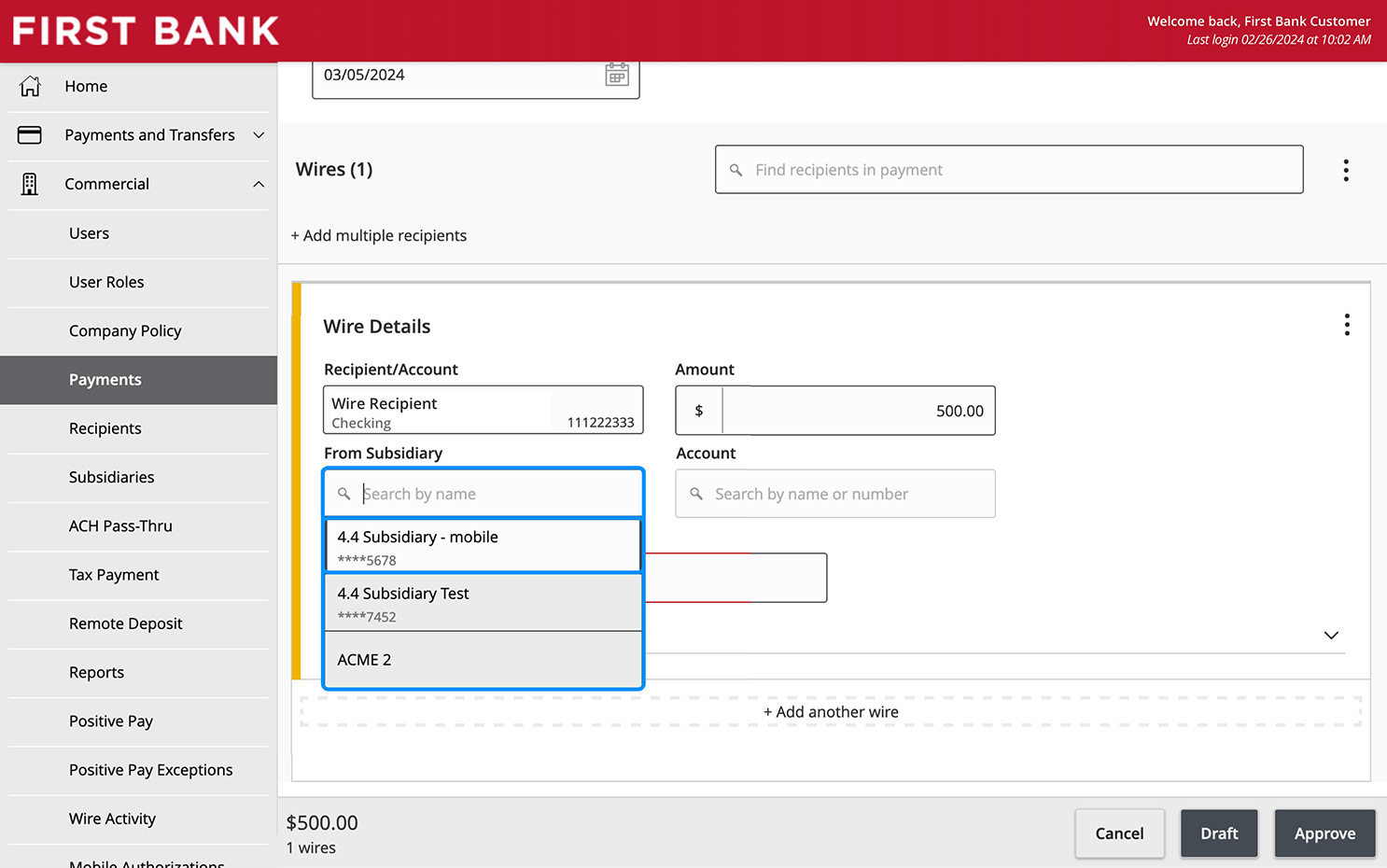Open Company Policy menu item
The image size is (1387, 868).
(x=139, y=331)
